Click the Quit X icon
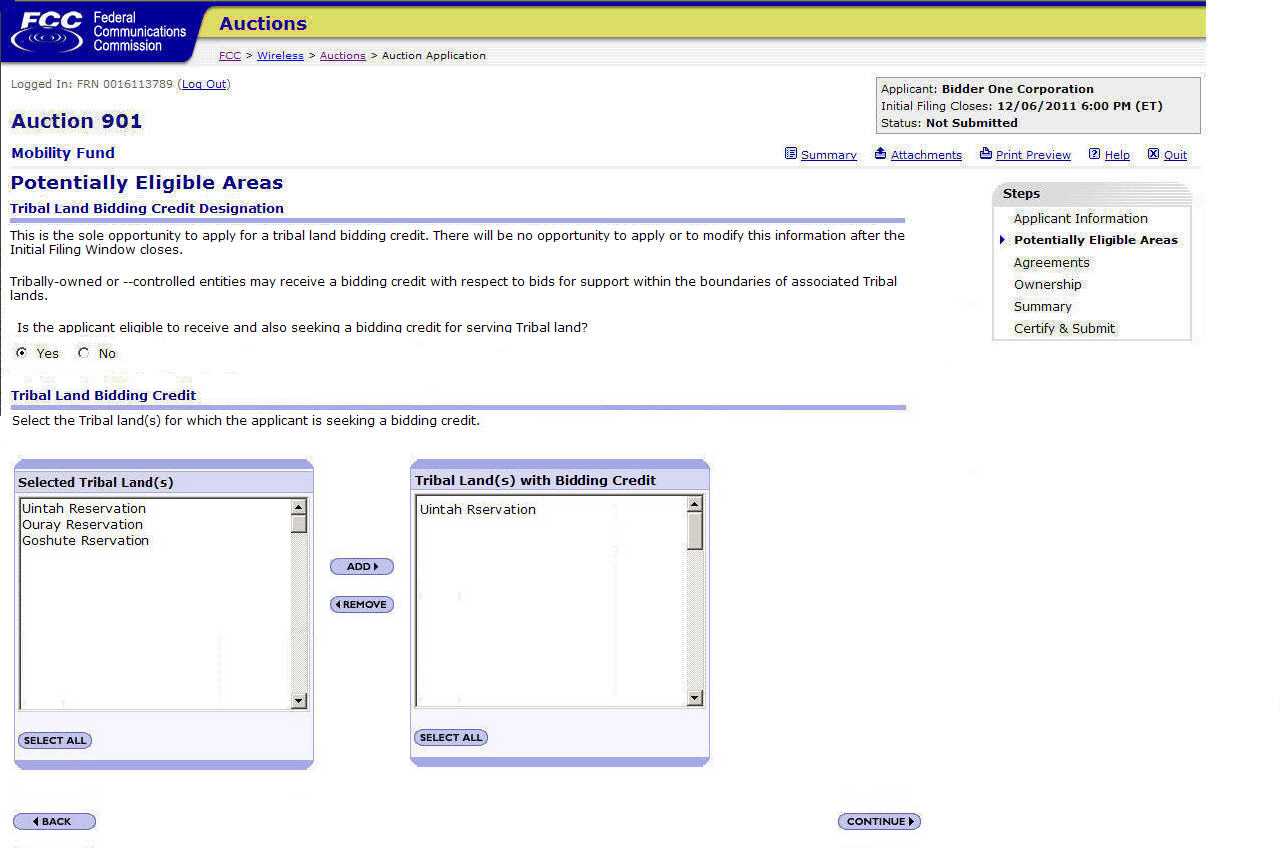1280x848 pixels. click(1153, 154)
